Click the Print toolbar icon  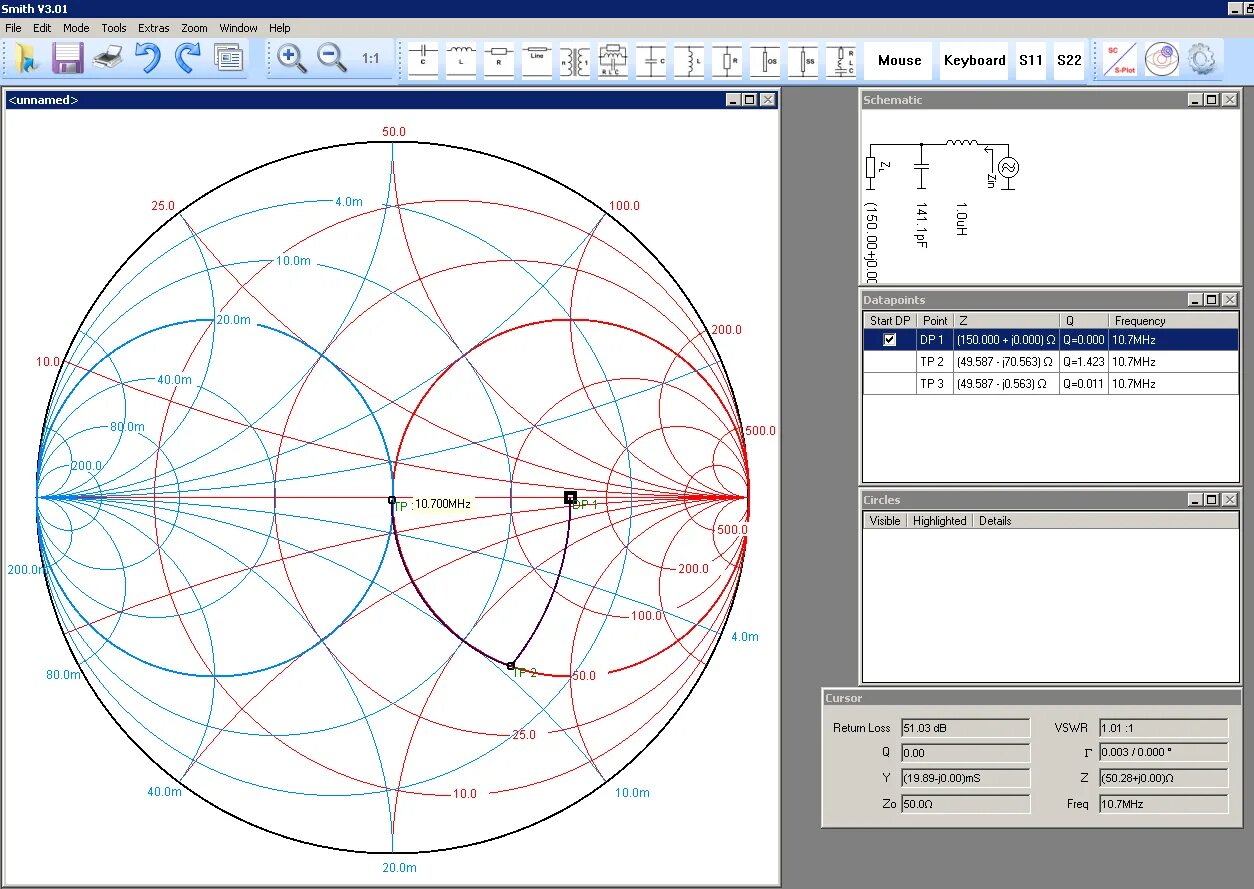tap(108, 59)
